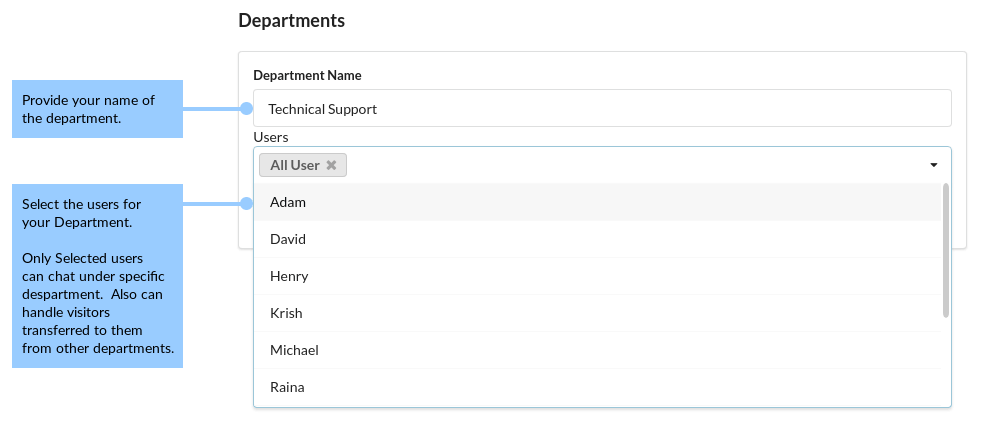Click the blue marker dot beside Department Name
The height and width of the screenshot is (423, 984).
coord(247,109)
